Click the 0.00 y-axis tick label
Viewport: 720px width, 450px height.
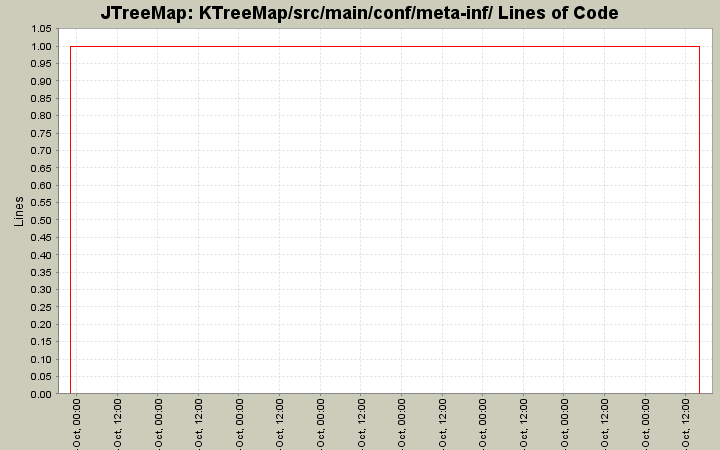point(41,394)
